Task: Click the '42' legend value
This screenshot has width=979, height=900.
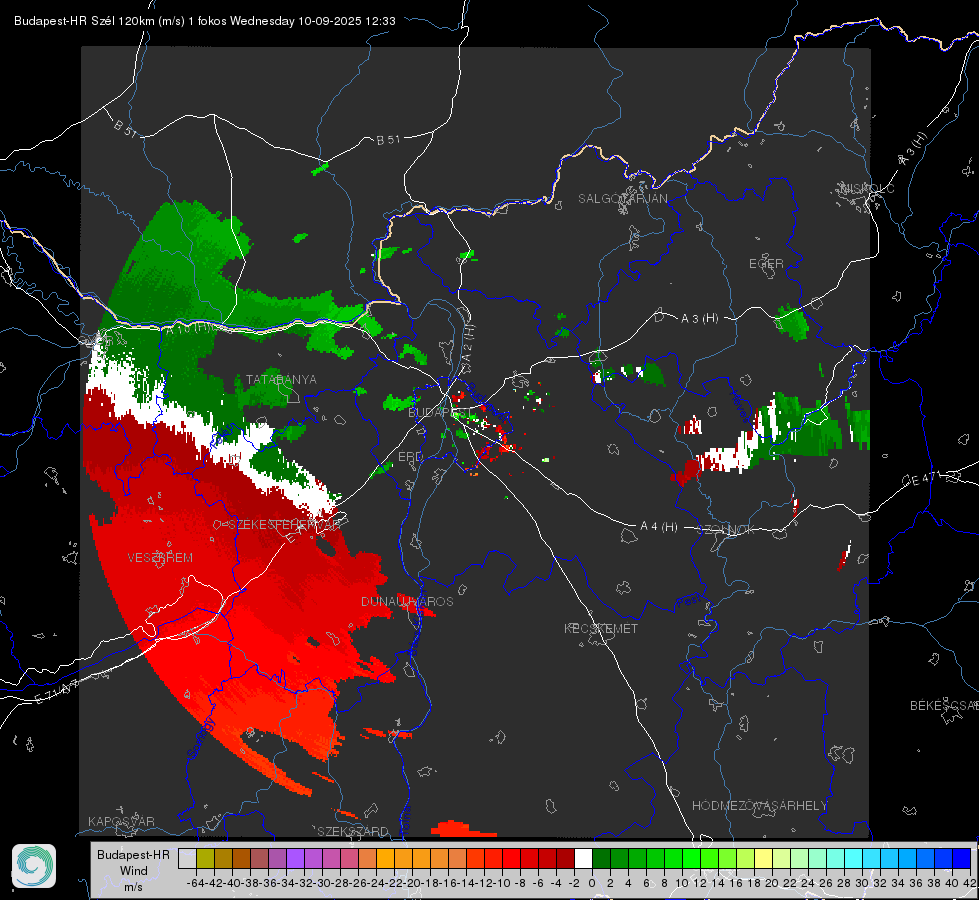Action: pos(970,883)
